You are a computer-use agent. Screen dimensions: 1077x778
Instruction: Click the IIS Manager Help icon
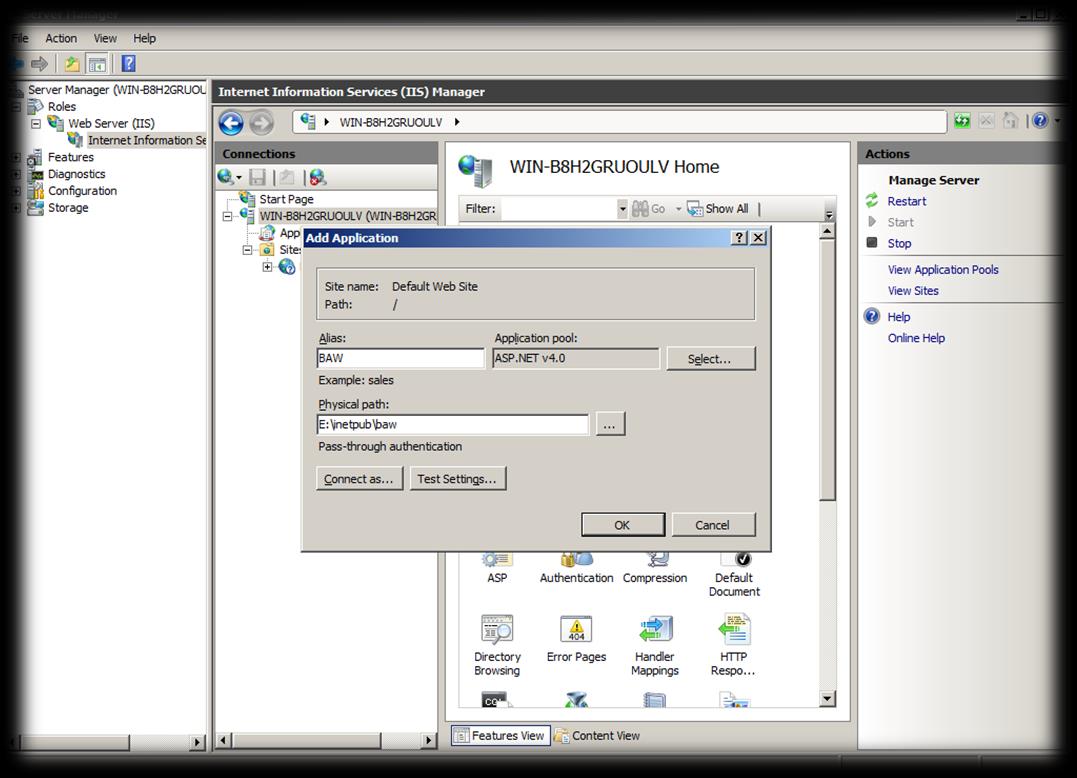pyautogui.click(x=1040, y=122)
